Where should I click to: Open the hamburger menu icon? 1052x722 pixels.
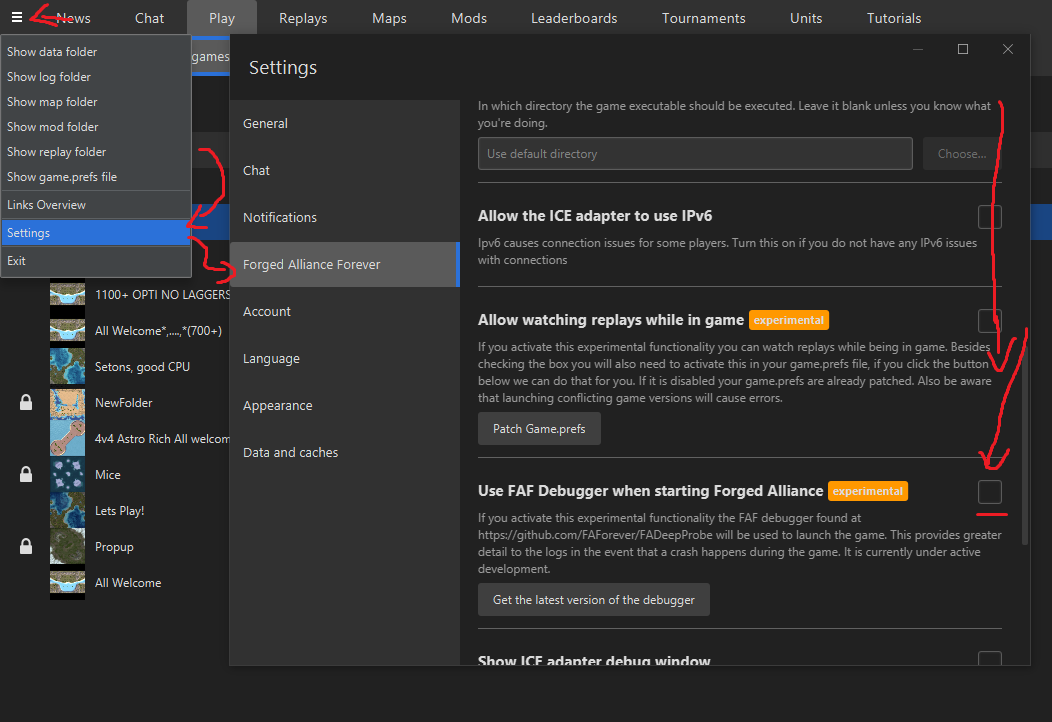17,17
